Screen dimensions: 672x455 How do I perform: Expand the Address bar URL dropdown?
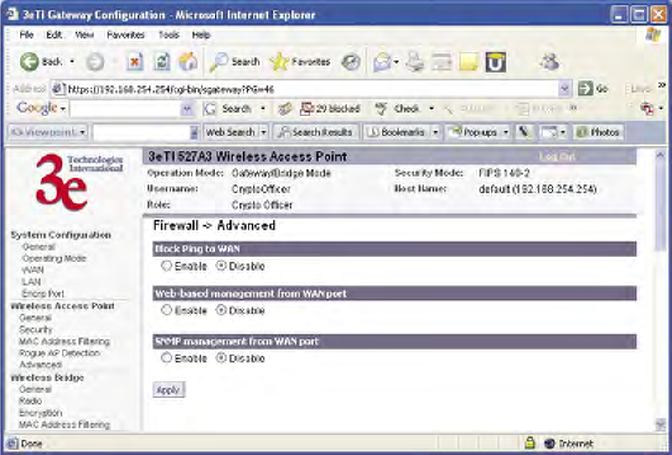[565, 89]
